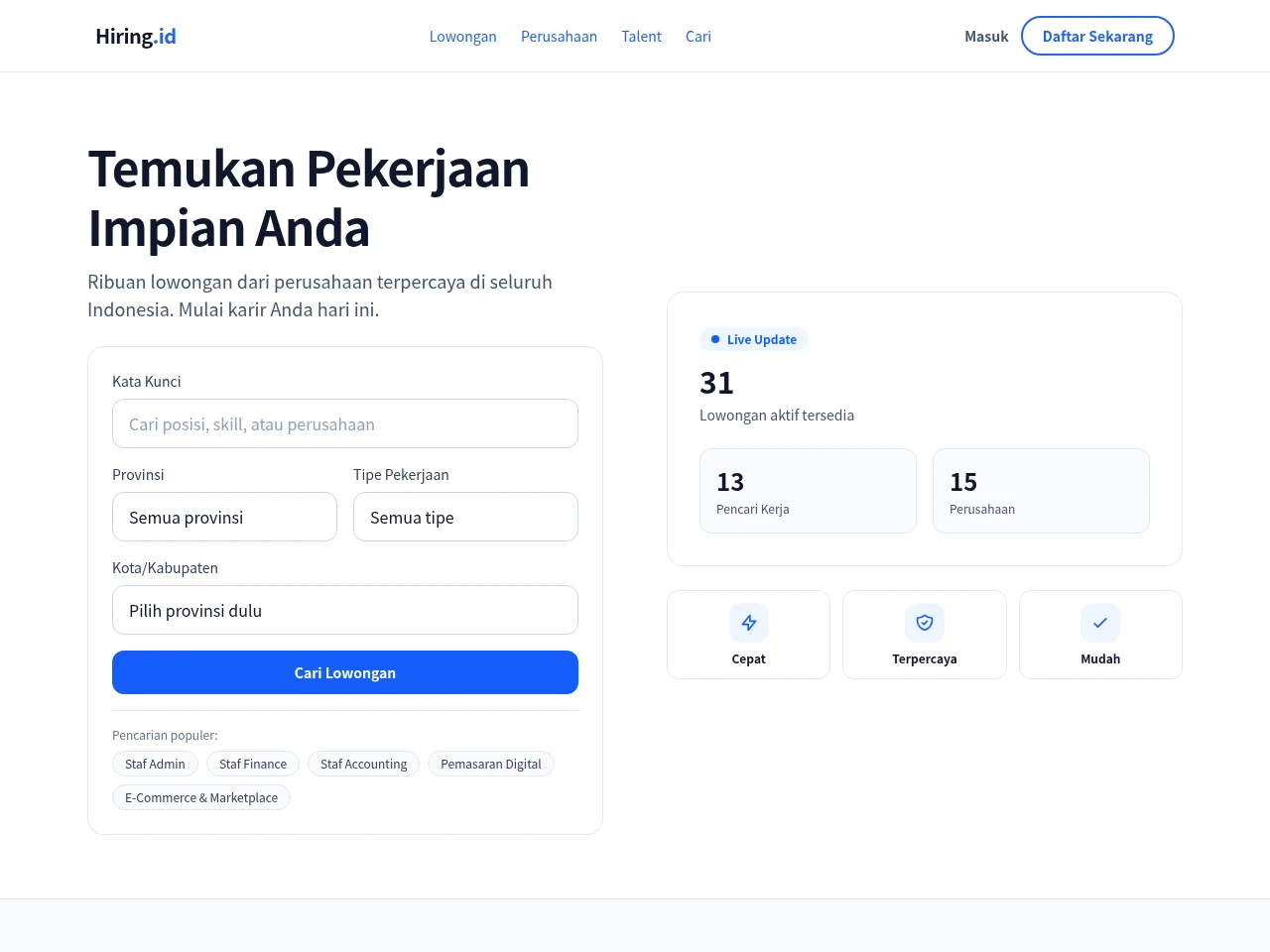
Task: Click the Temukan Pekerjaan Impian Anda heading
Action: [x=309, y=198]
